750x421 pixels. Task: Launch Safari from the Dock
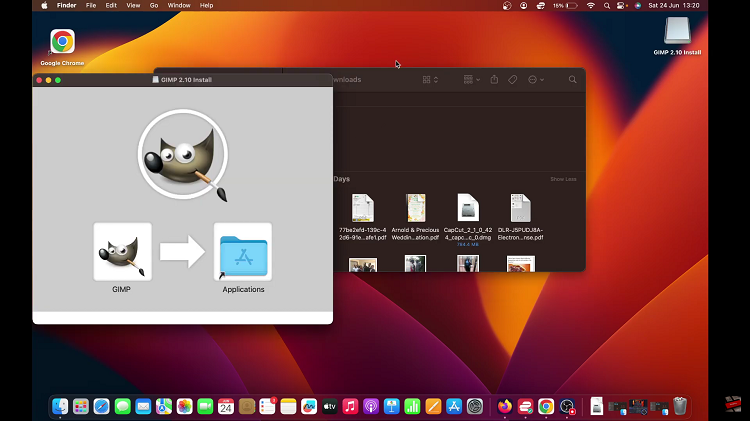click(x=101, y=407)
